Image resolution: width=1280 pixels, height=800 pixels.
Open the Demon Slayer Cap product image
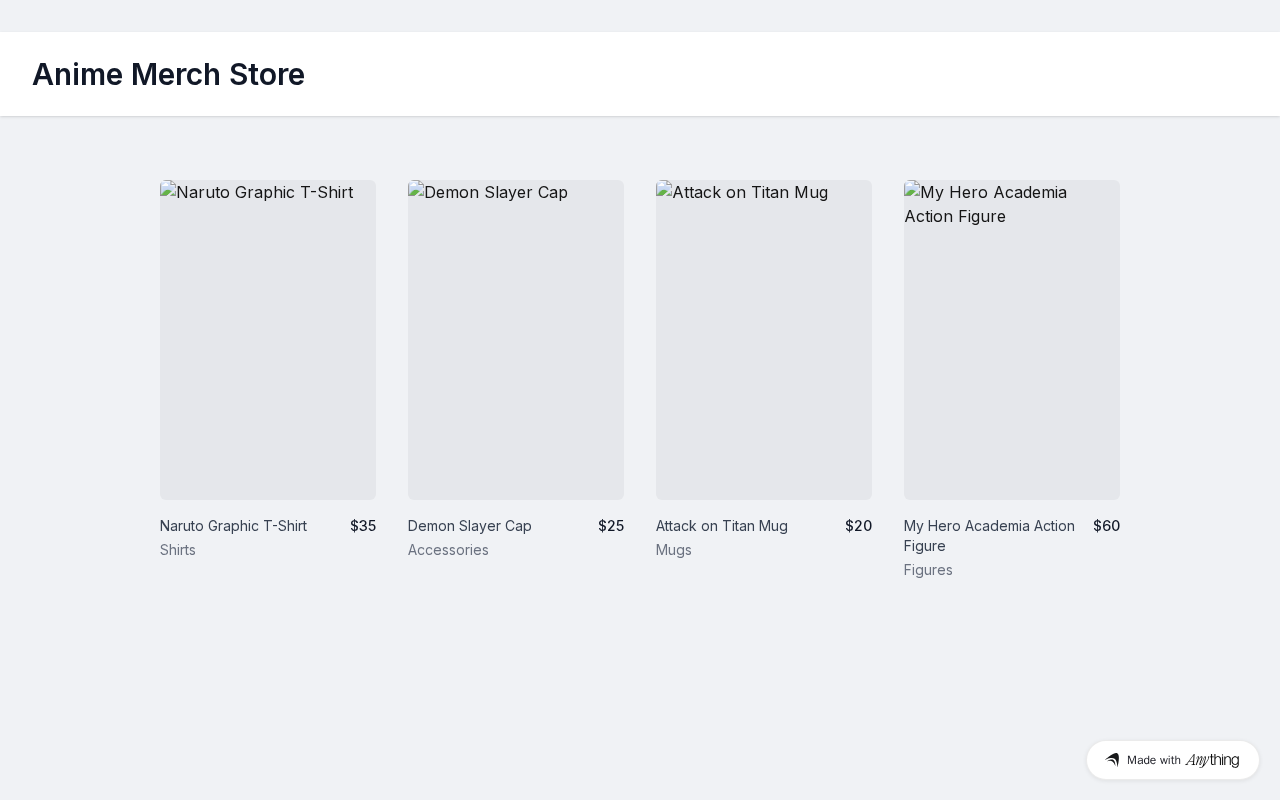516,340
